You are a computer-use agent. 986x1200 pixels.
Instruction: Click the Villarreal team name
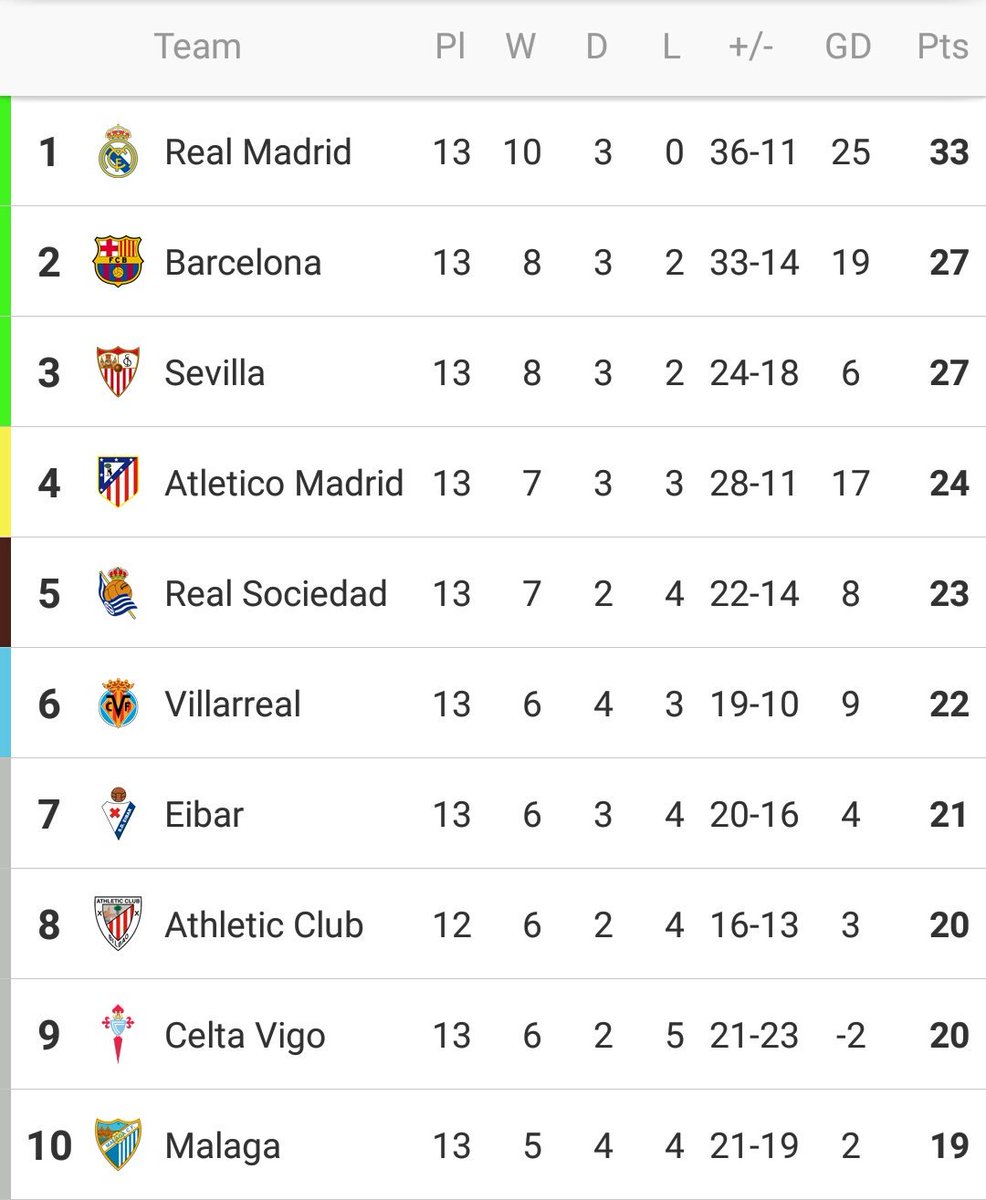click(x=233, y=704)
